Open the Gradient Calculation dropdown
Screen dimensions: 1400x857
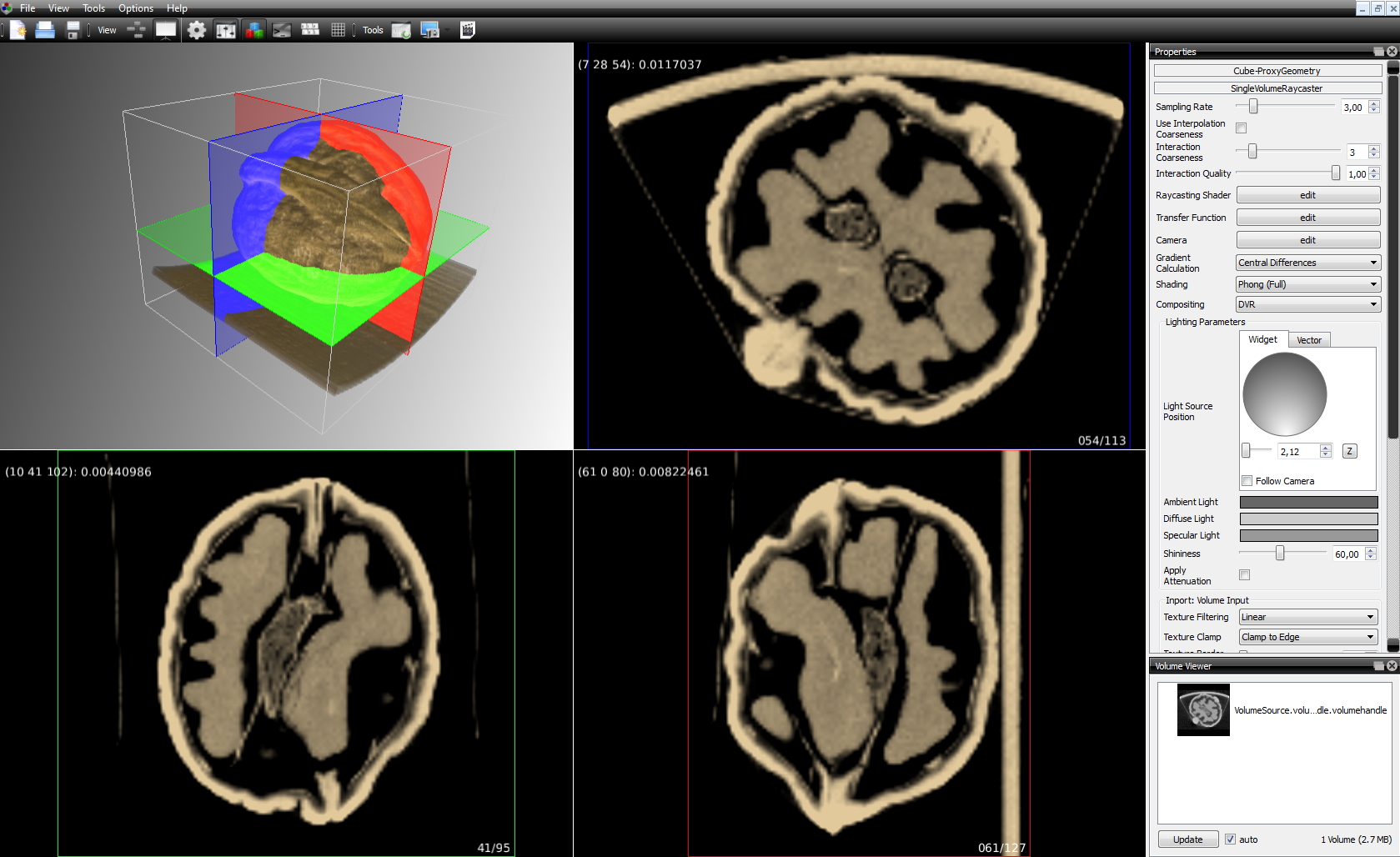coord(1307,263)
